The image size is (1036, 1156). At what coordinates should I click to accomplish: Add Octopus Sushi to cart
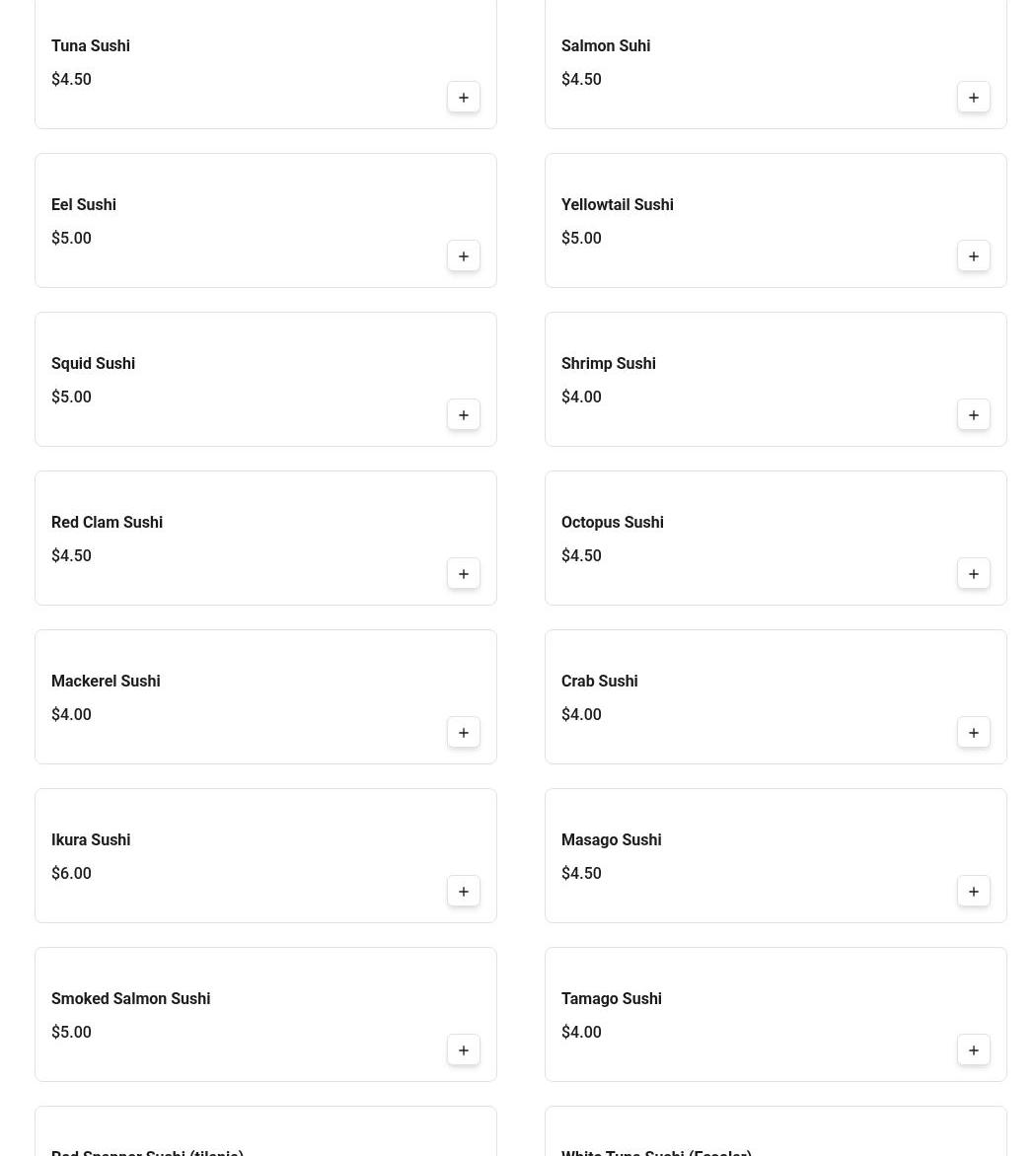[x=974, y=574]
